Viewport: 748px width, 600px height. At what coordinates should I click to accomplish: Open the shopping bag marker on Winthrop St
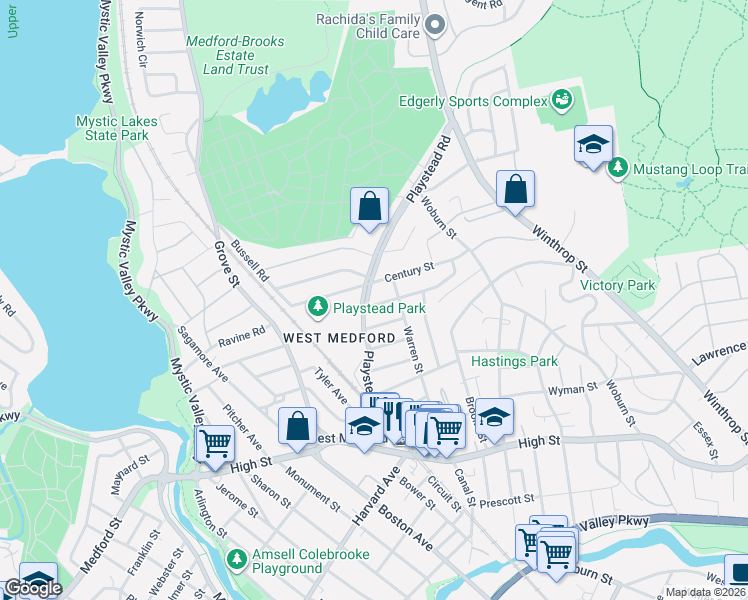(x=515, y=191)
